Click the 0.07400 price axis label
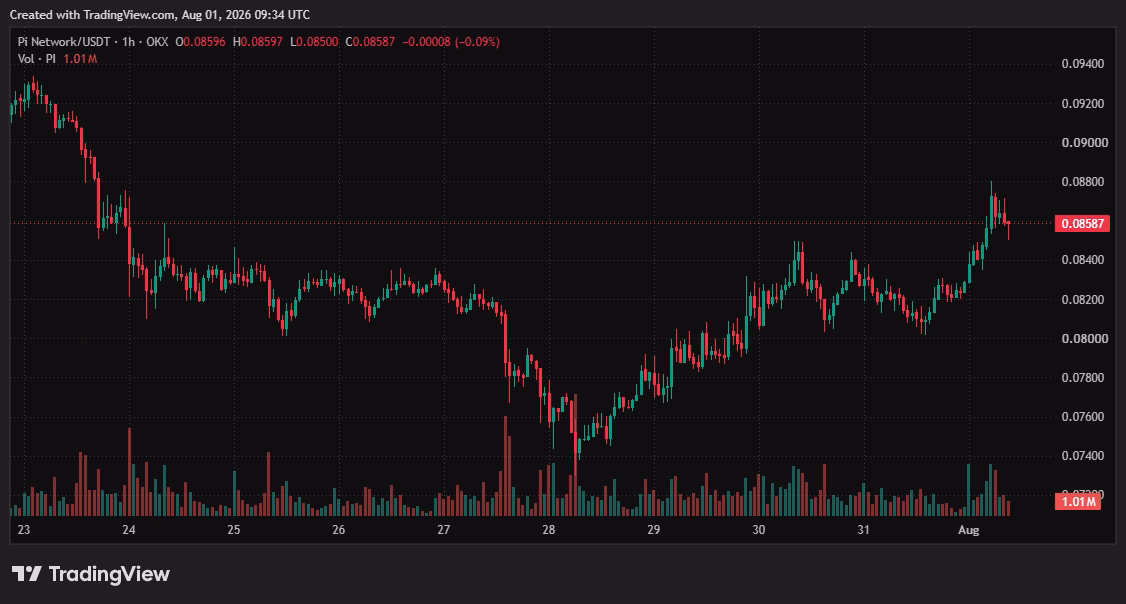This screenshot has width=1126, height=604. pos(1083,455)
